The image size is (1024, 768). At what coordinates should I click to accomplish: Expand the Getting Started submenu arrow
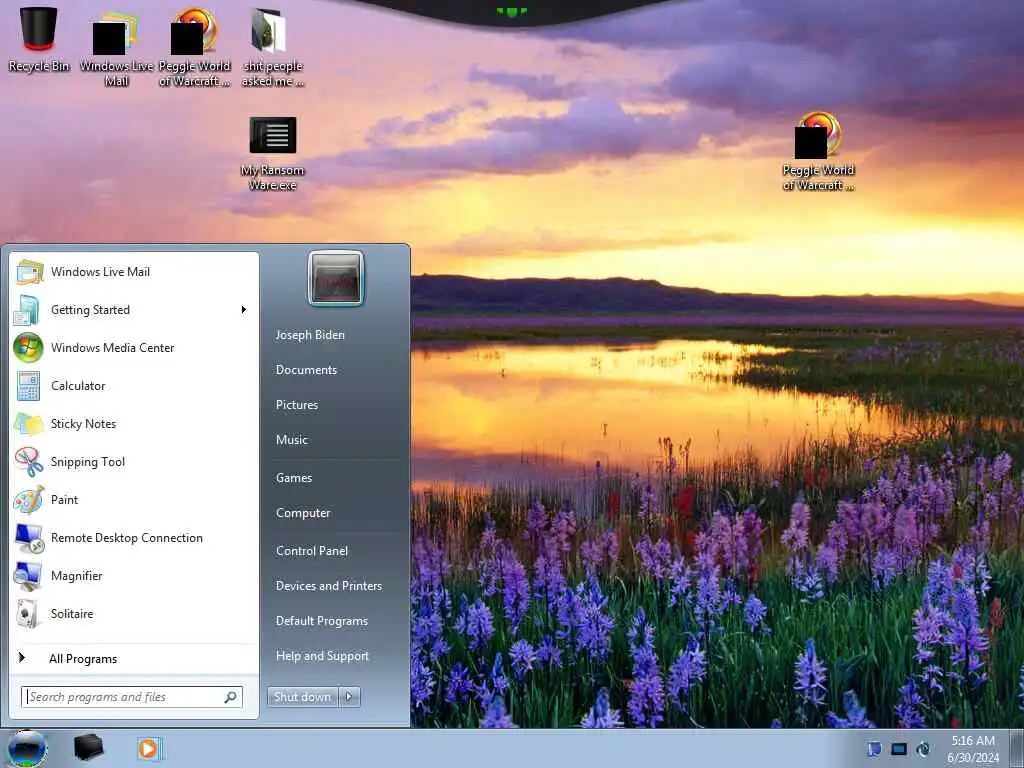[x=244, y=310]
